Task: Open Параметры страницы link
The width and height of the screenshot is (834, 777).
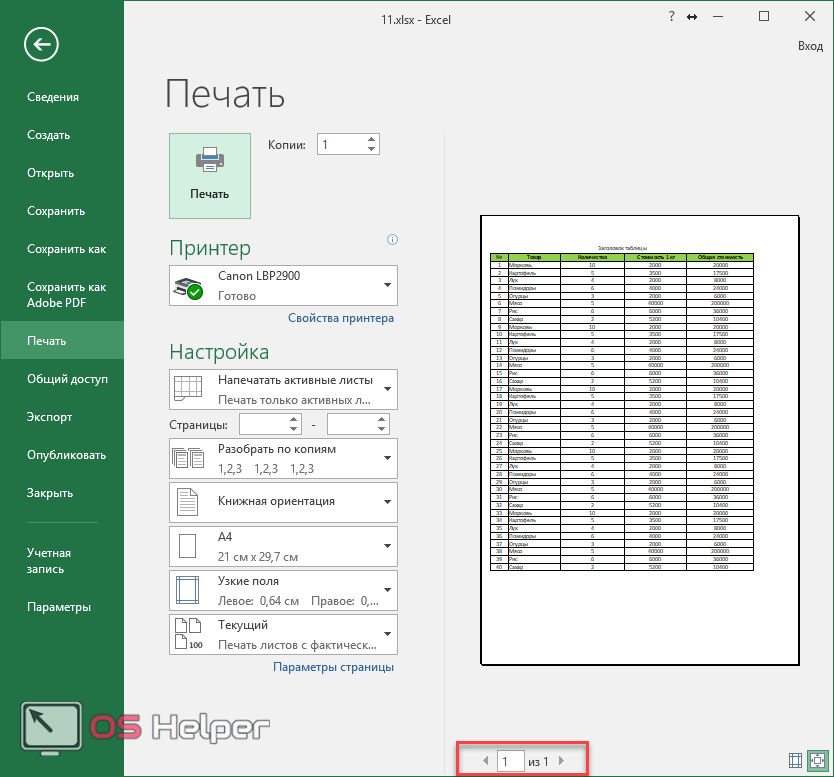Action: 333,667
